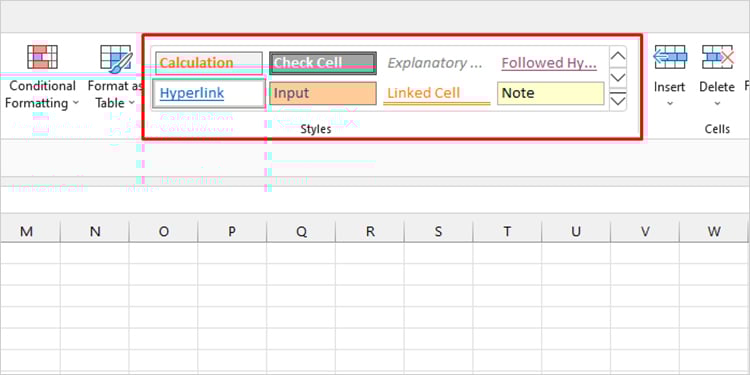Open the Insert dropdown arrow
The height and width of the screenshot is (375, 750).
670,103
